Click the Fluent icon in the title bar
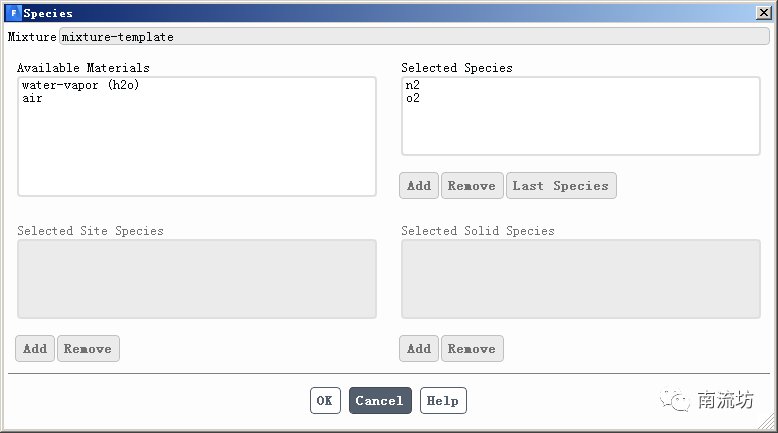 tap(13, 13)
